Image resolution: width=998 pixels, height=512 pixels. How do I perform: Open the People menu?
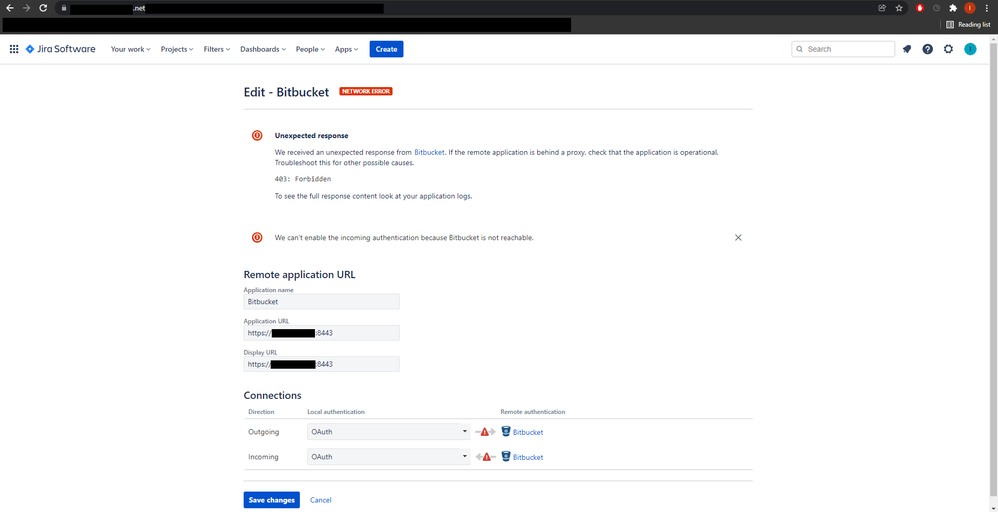(x=311, y=49)
